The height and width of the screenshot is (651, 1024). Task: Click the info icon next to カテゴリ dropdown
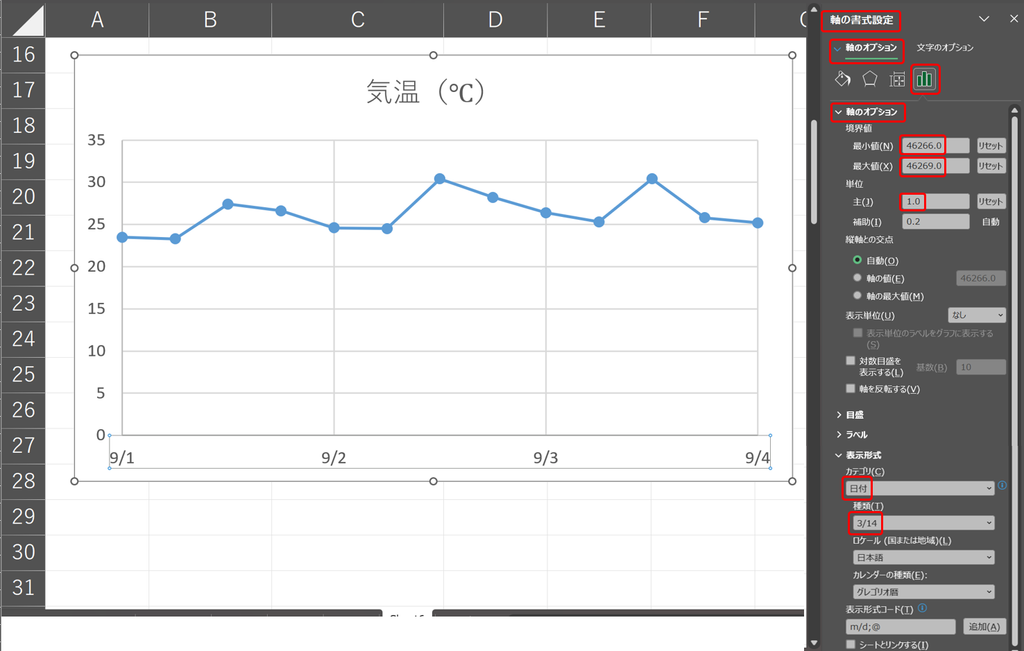point(1002,485)
